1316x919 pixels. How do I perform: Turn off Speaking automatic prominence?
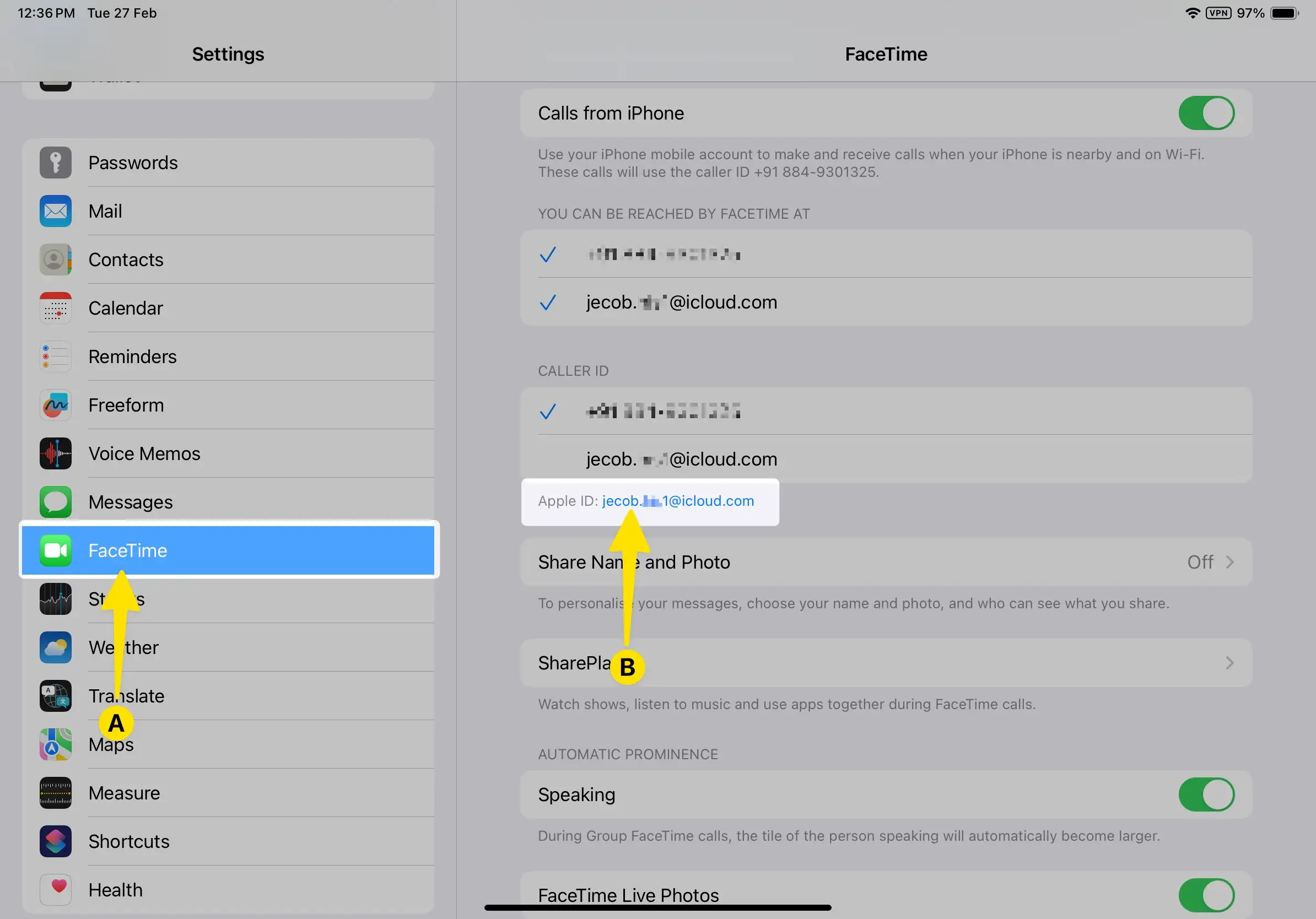click(x=1206, y=794)
